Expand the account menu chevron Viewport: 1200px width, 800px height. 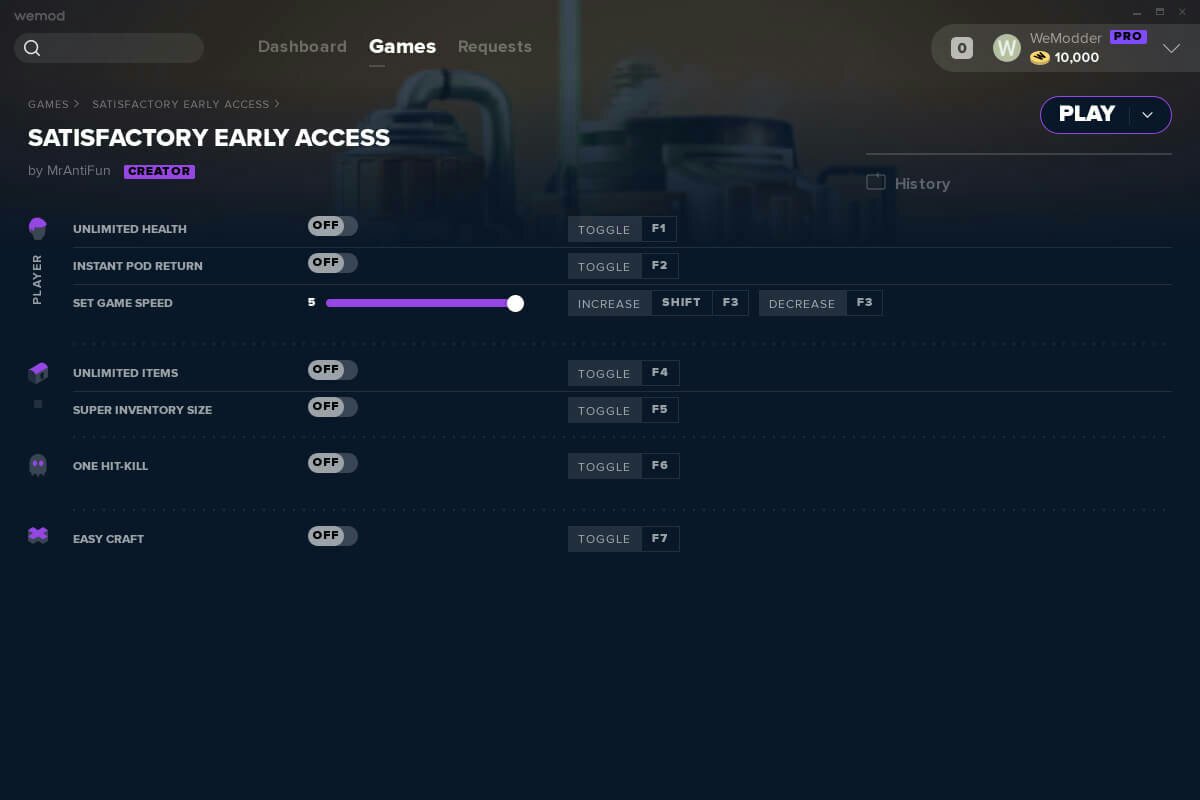(x=1172, y=48)
